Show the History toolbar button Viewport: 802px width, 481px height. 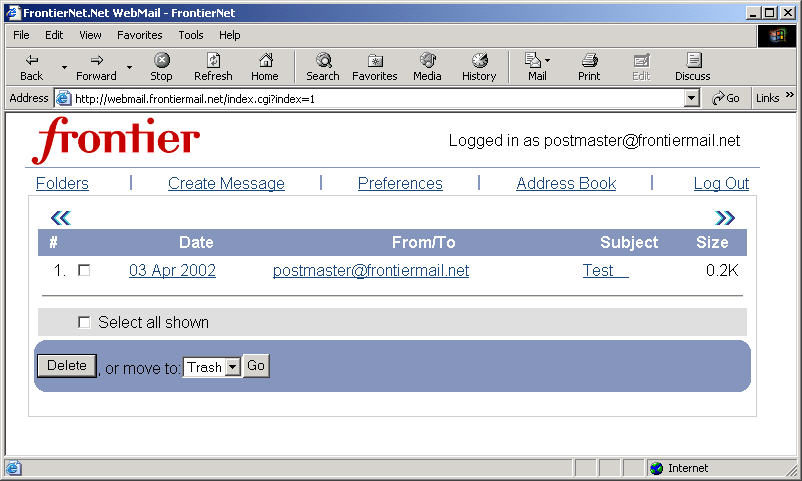coord(479,67)
